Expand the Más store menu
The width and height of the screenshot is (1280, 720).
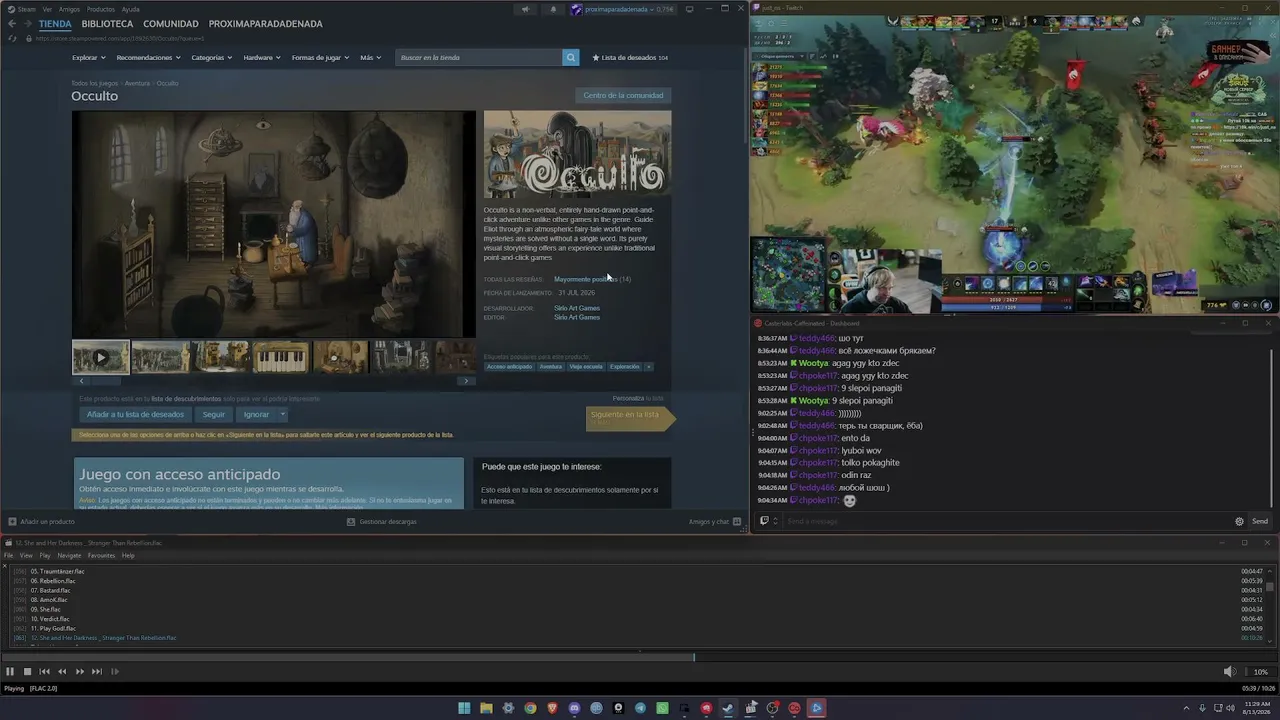click(x=370, y=57)
